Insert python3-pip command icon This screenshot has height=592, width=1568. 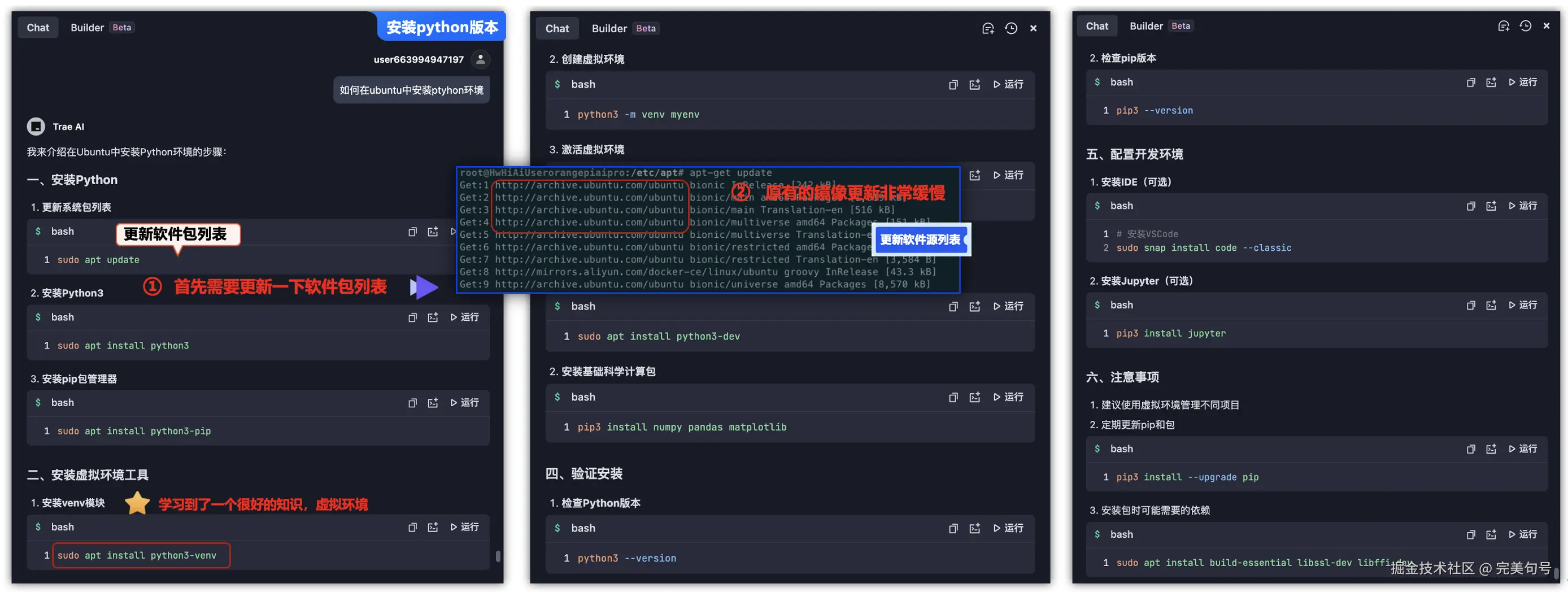pyautogui.click(x=433, y=403)
